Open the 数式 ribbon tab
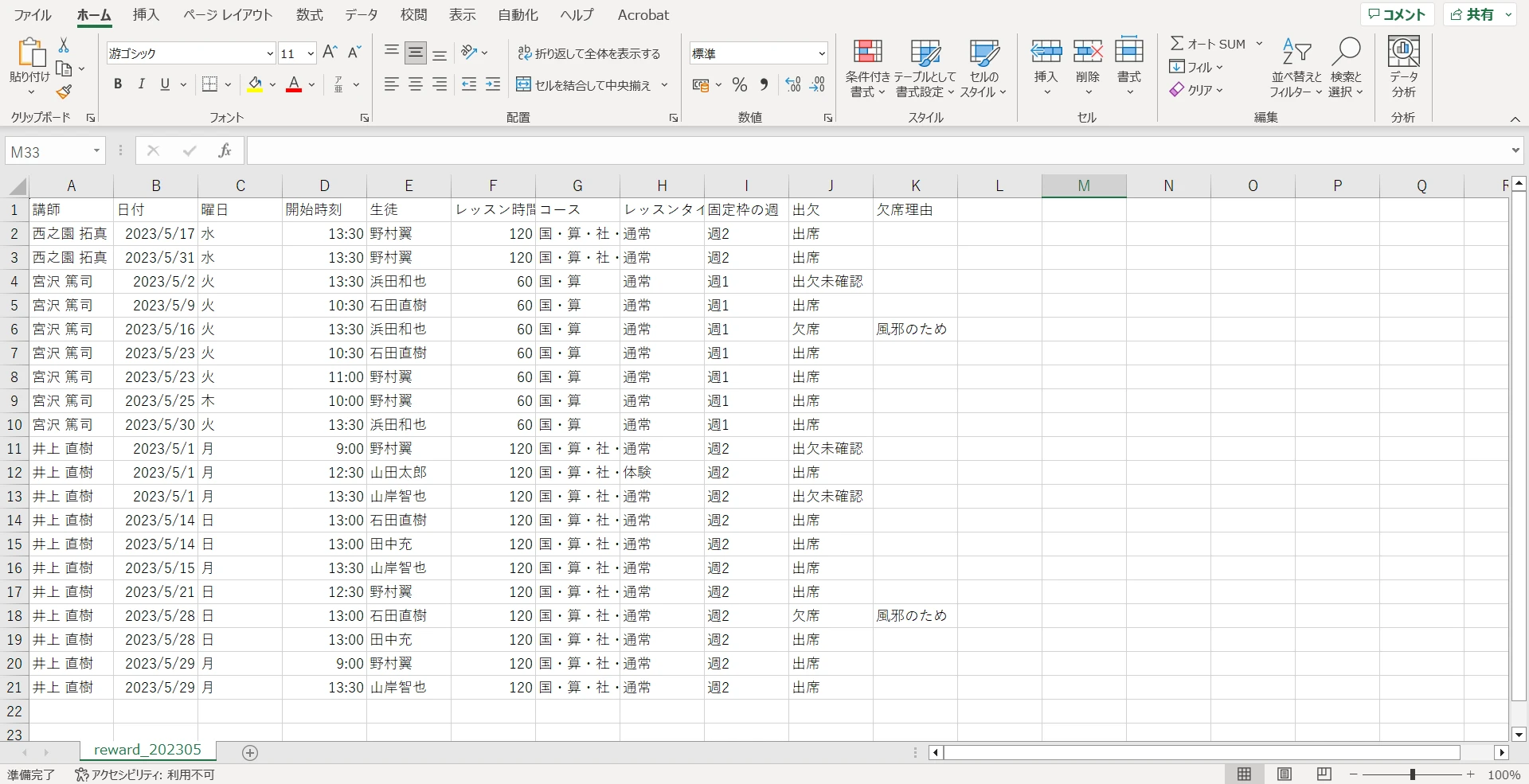 coord(309,15)
